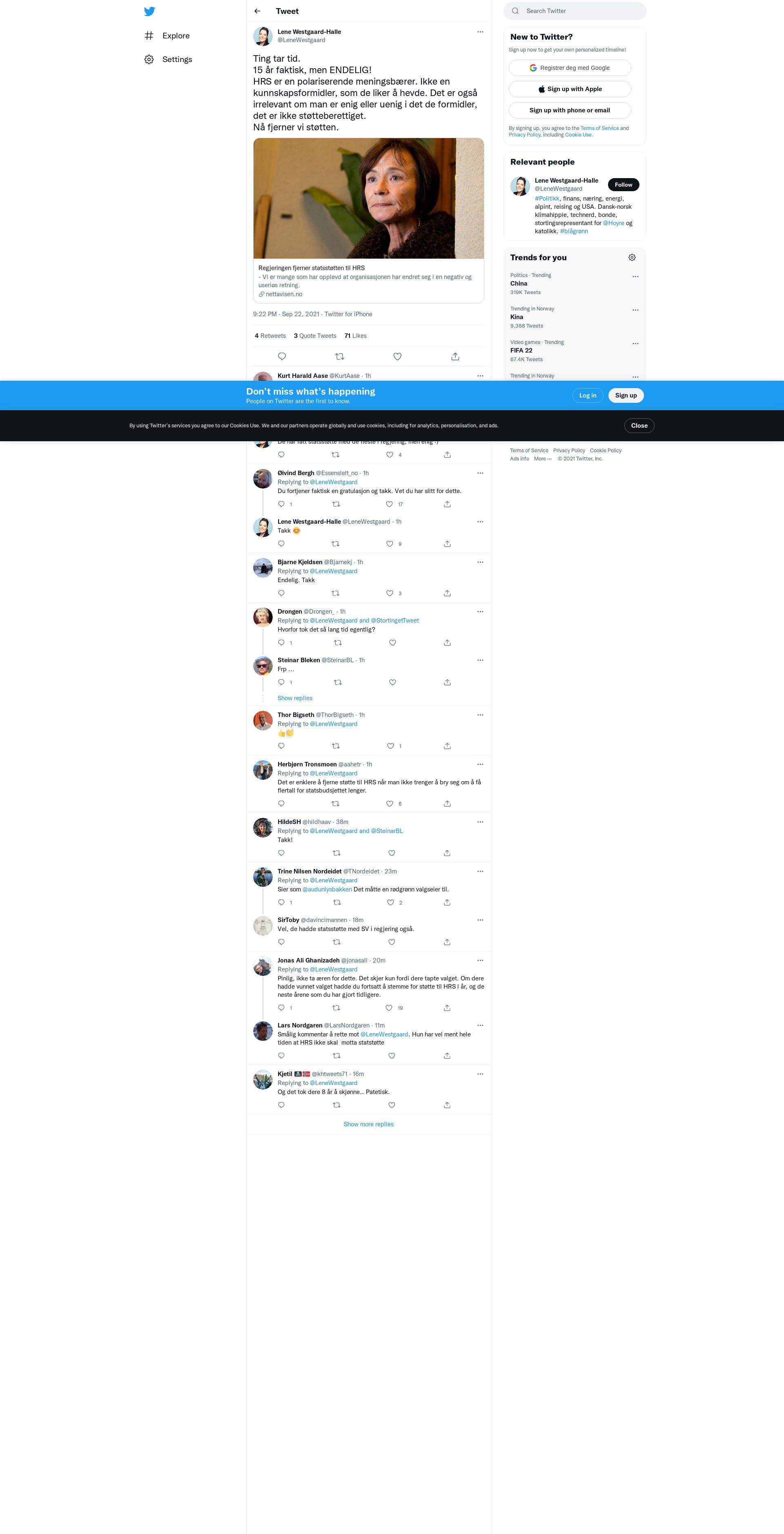Viewport: 784px width, 1534px height.
Task: Share Bjarne Kjeldsen's reply
Action: [447, 593]
